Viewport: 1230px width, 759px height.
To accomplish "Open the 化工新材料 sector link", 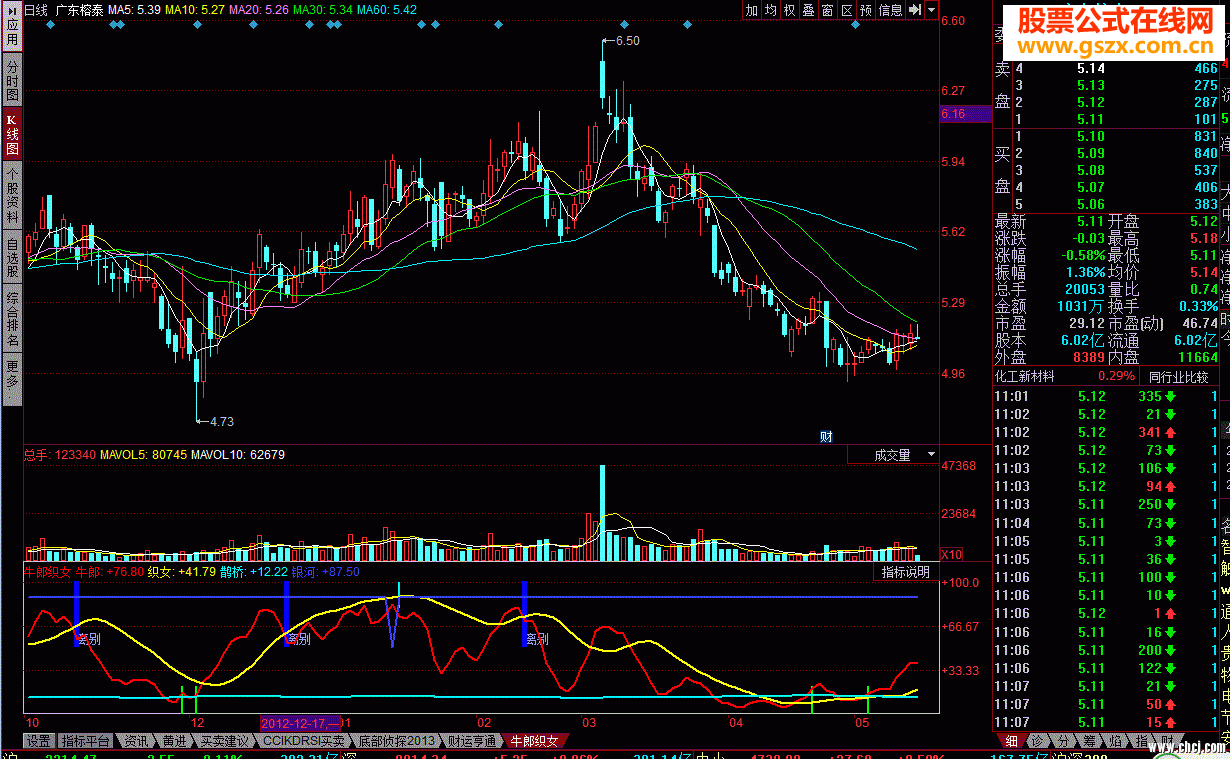I will [1027, 376].
